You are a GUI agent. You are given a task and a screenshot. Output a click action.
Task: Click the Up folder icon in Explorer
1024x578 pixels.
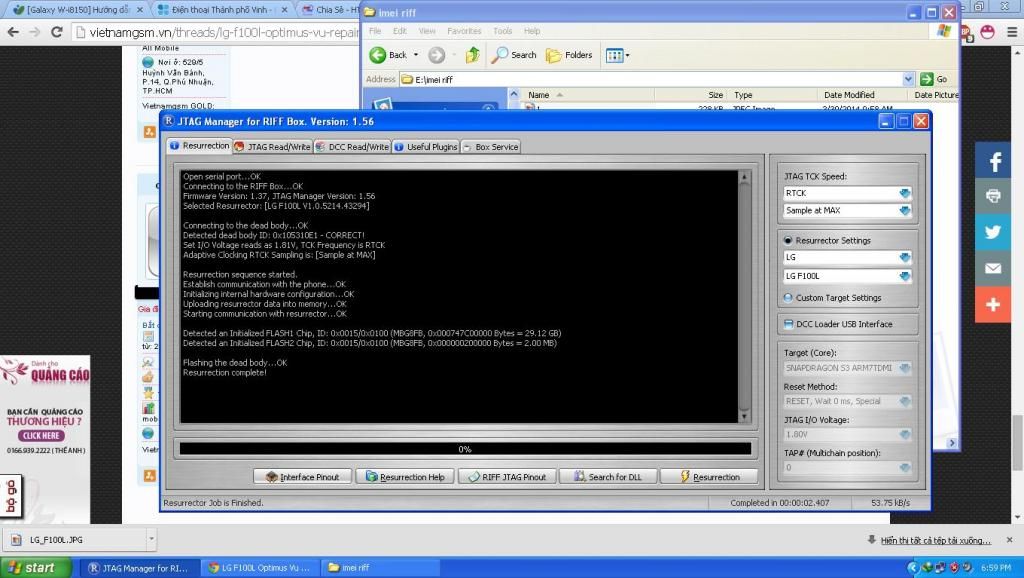(472, 55)
